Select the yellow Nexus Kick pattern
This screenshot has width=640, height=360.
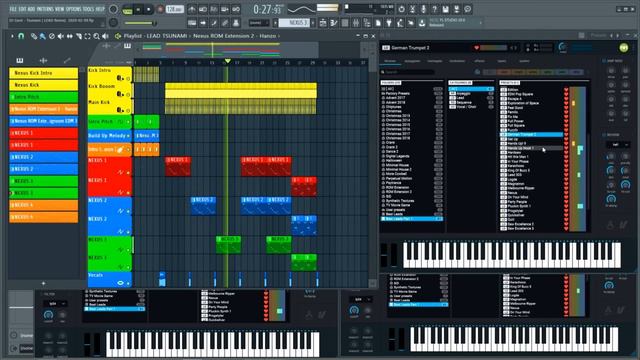coord(43,85)
